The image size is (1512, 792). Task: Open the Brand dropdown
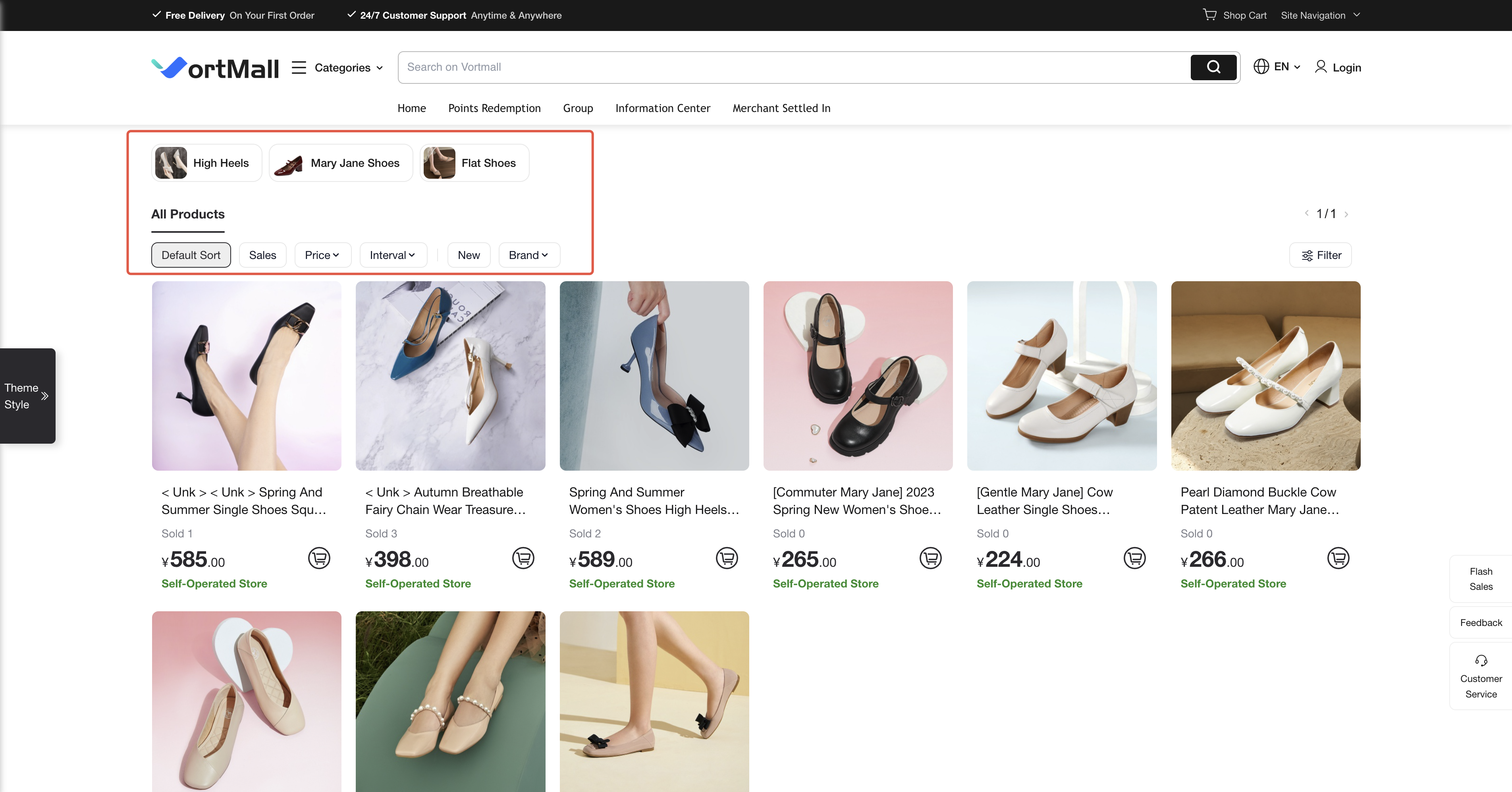pos(528,255)
